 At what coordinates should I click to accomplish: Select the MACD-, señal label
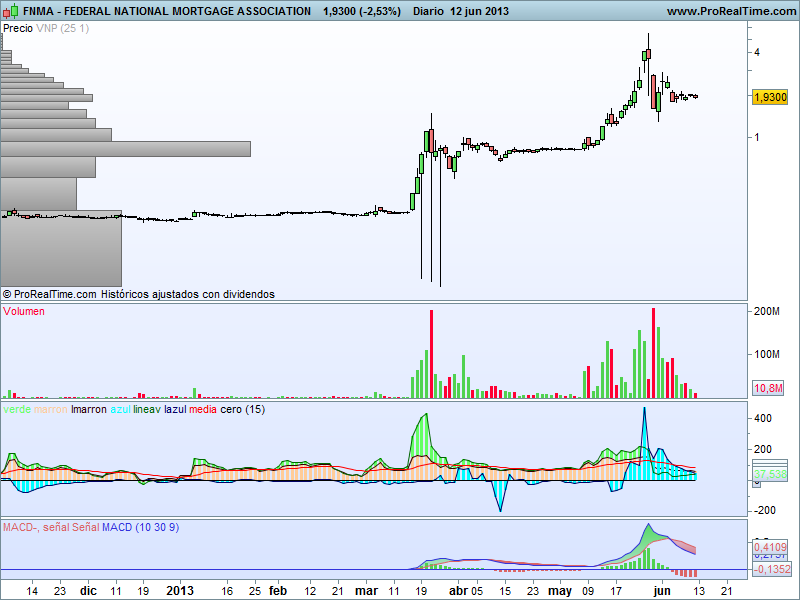coord(36,527)
